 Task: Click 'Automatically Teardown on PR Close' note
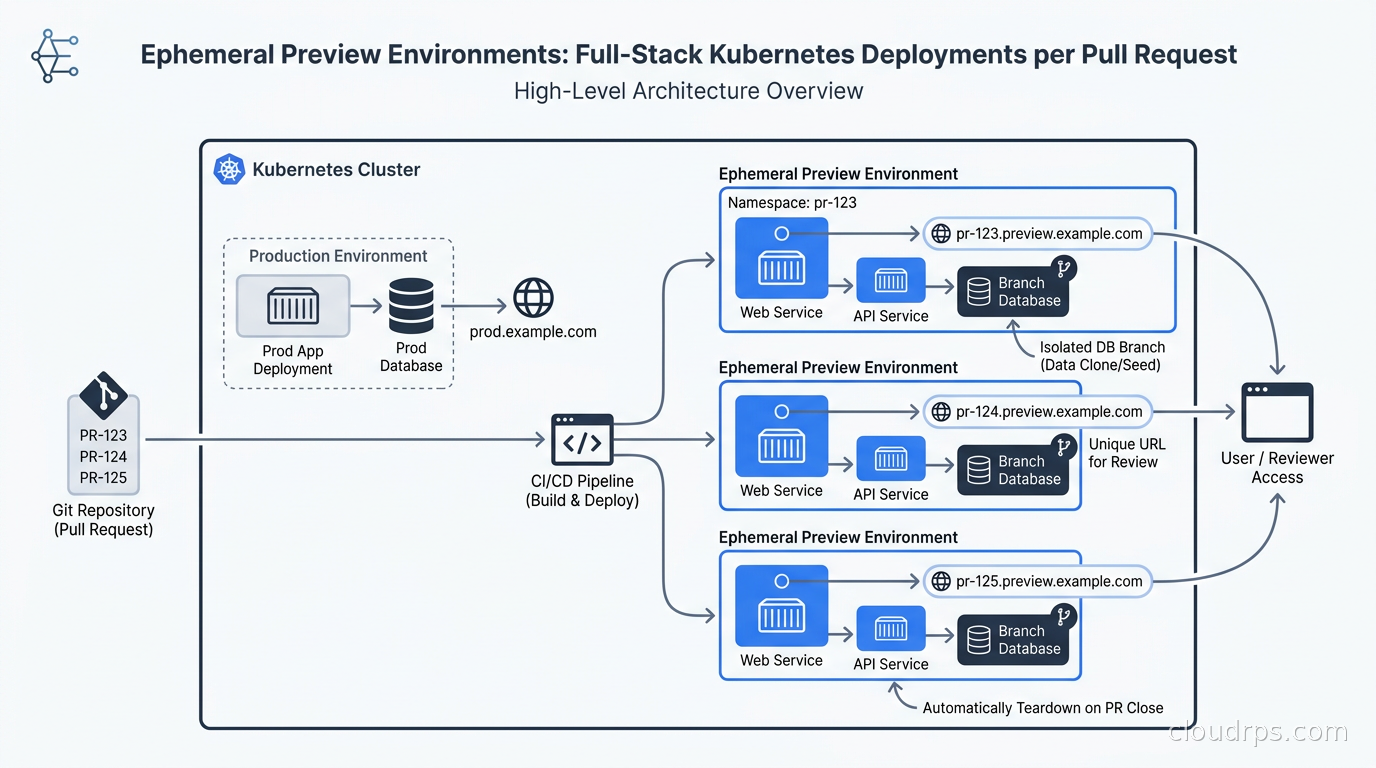pos(1043,708)
